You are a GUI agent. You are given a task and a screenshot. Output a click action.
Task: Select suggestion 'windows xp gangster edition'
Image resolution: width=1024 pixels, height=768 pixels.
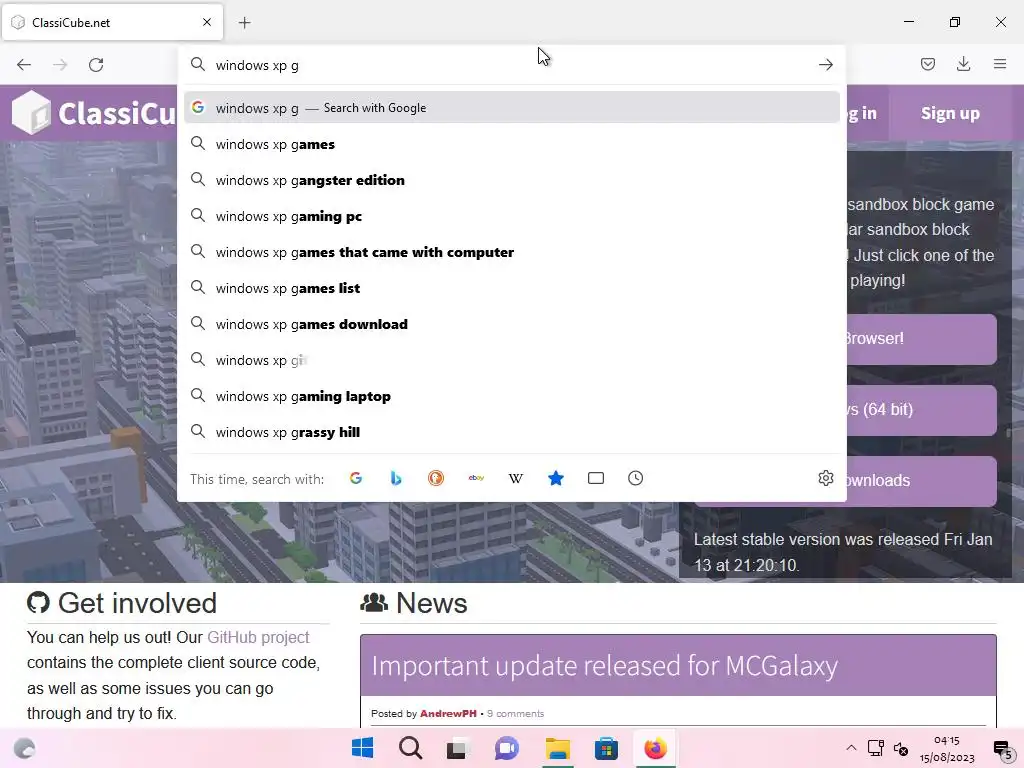[x=512, y=180]
